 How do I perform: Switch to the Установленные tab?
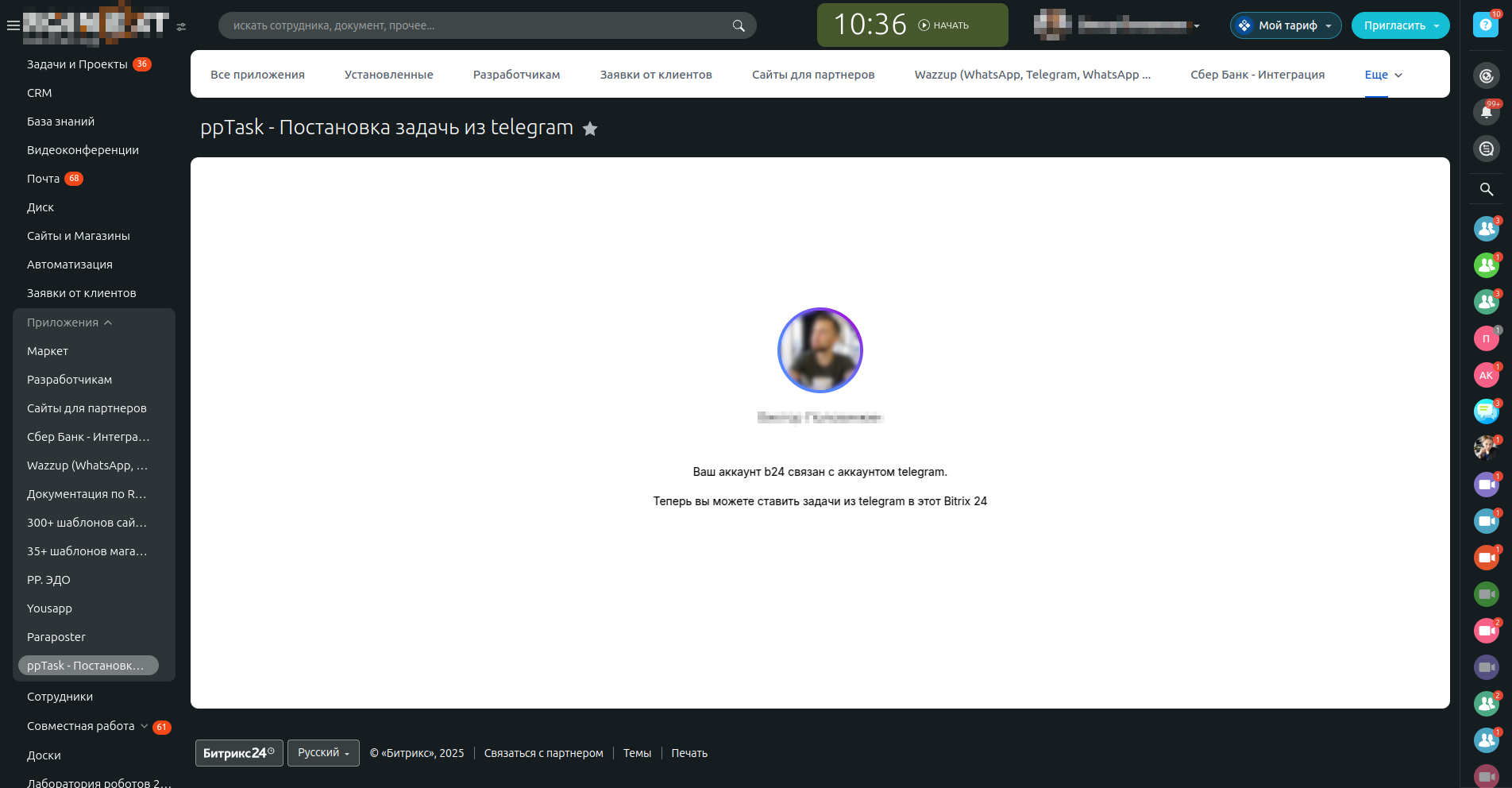[389, 75]
